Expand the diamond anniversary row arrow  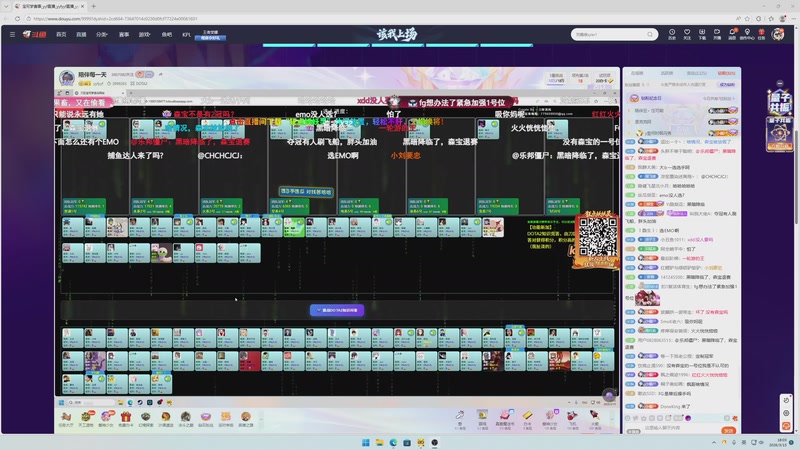tap(732, 98)
